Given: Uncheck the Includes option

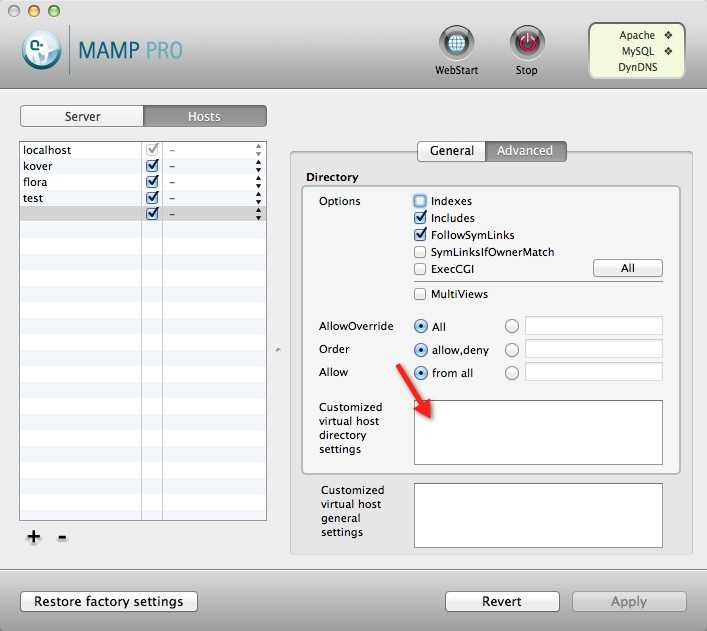Looking at the screenshot, I should 420,217.
